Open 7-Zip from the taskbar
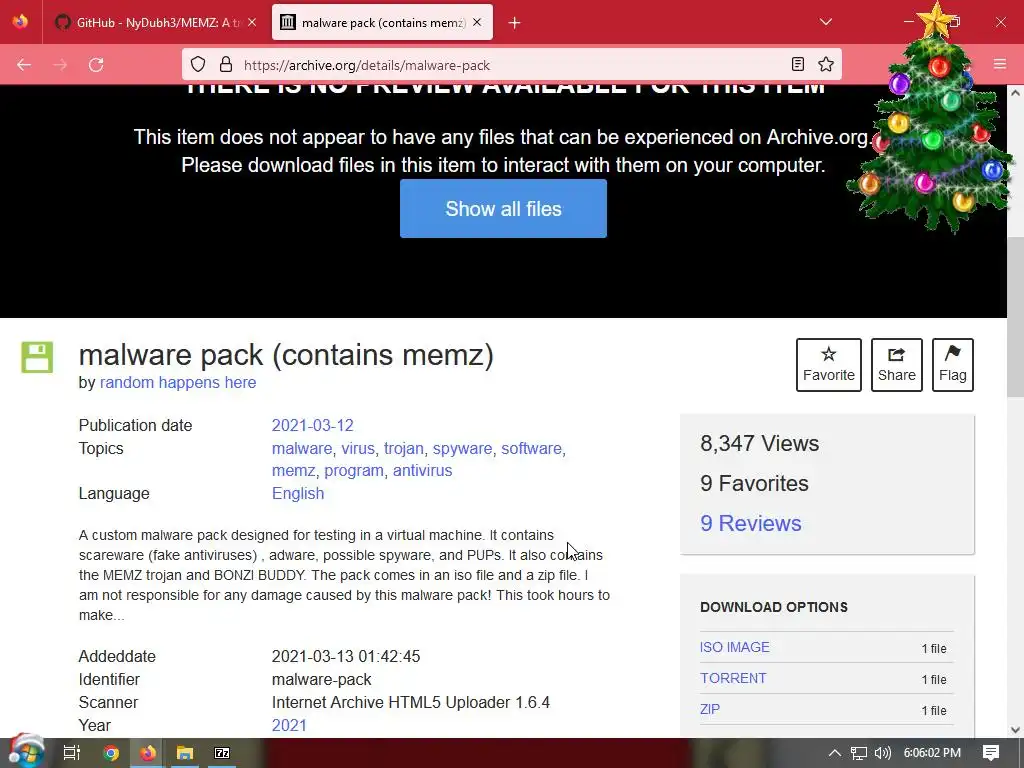1024x768 pixels. point(222,753)
